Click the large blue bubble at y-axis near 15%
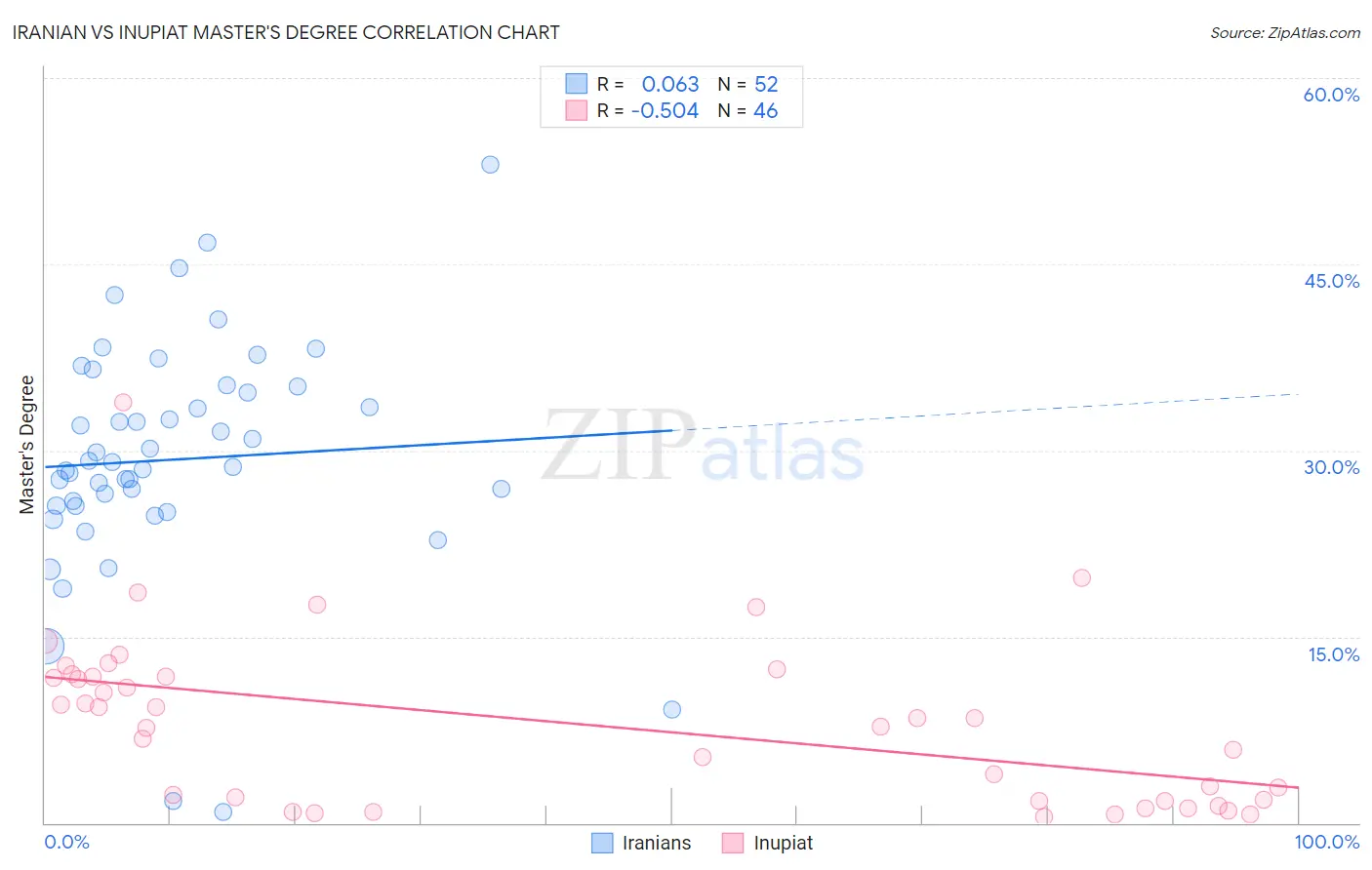This screenshot has width=1372, height=870. [x=45, y=645]
